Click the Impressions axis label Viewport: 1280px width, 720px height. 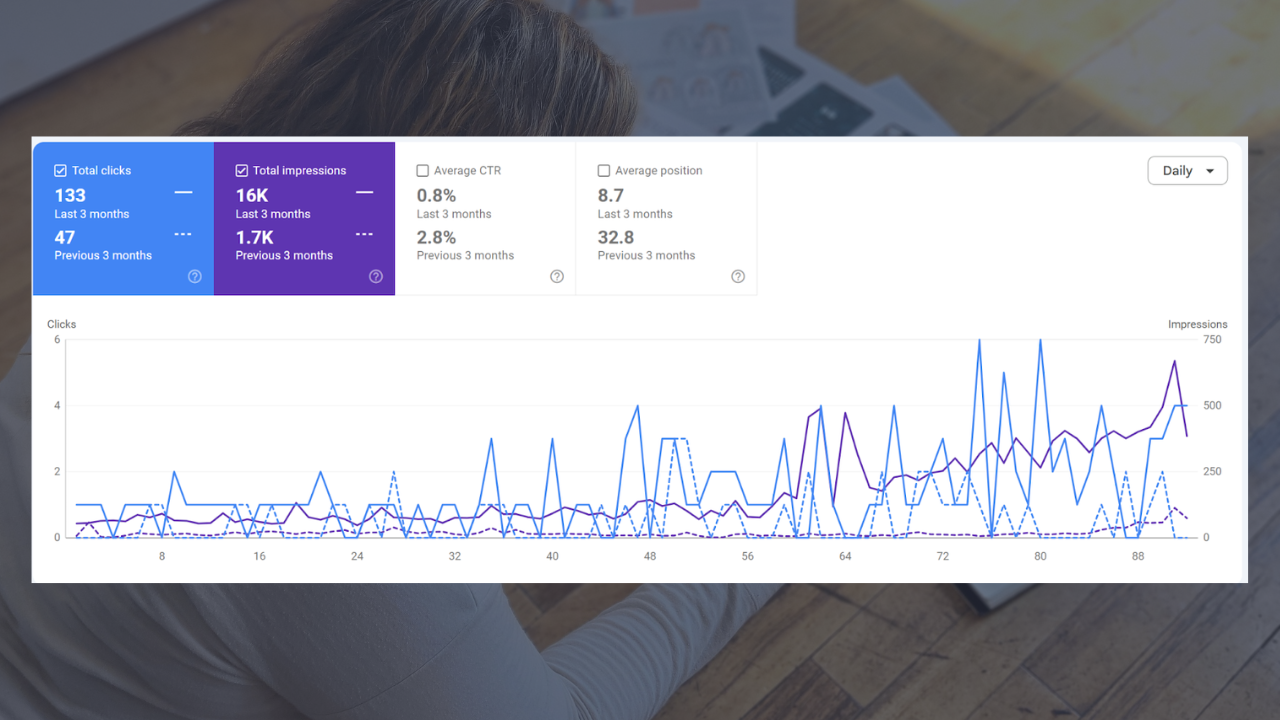tap(1198, 324)
